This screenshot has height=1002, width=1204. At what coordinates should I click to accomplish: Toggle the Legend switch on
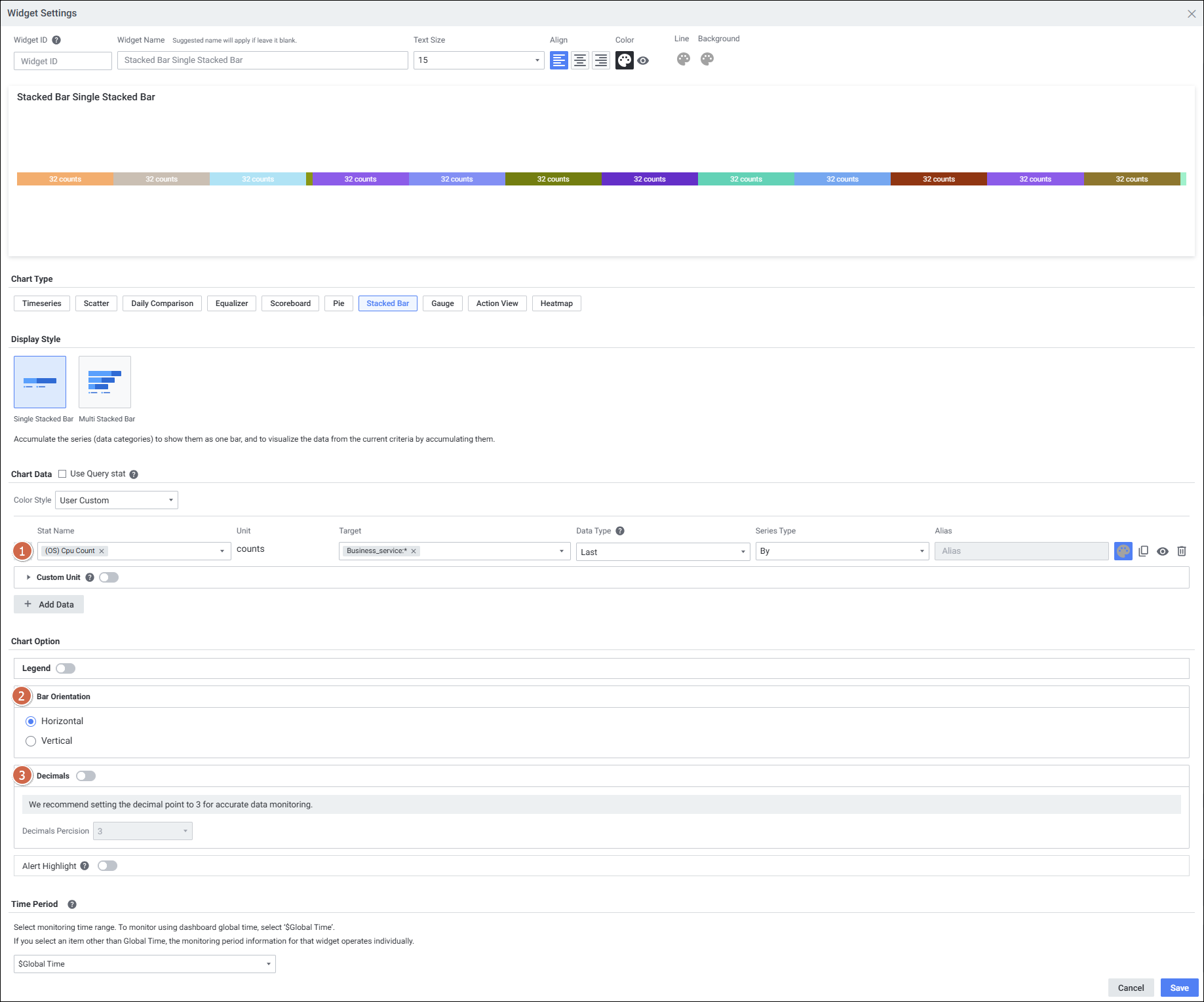66,668
